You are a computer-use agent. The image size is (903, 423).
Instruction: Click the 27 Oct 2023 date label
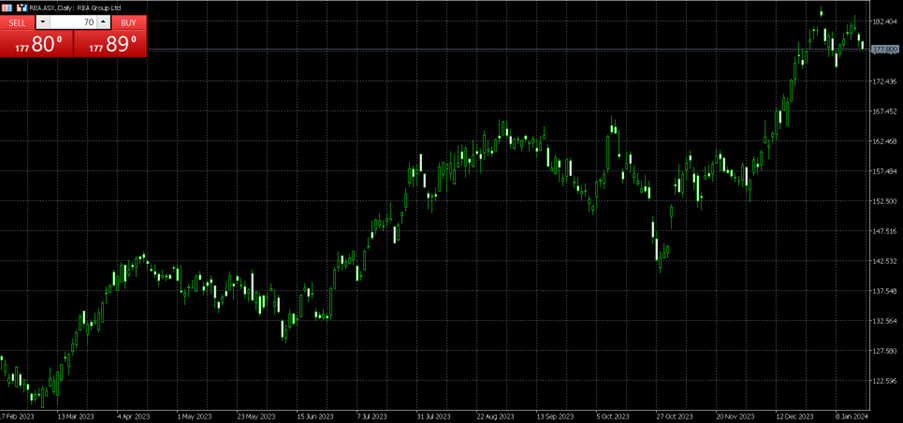[x=674, y=416]
